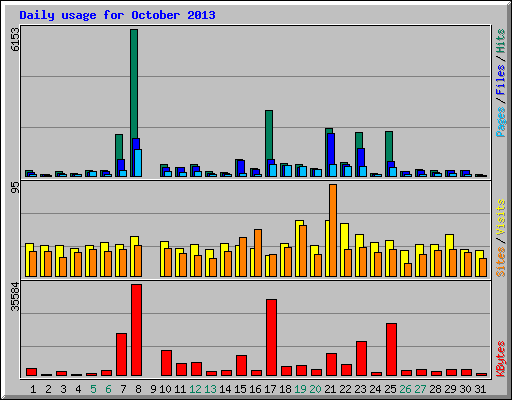Click the green day 5 weekend label
The height and width of the screenshot is (400, 512).
93,389
